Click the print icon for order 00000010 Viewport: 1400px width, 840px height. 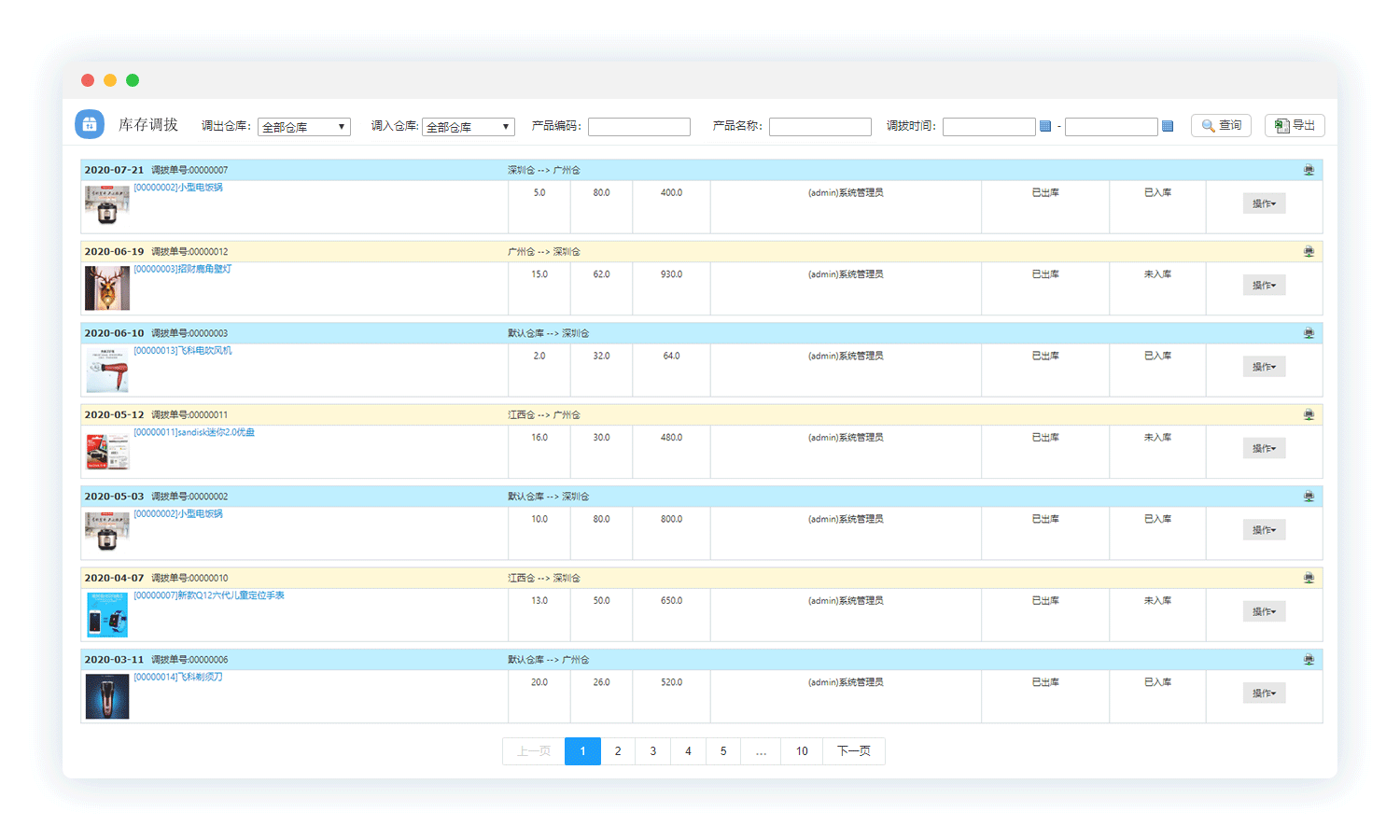1309,579
